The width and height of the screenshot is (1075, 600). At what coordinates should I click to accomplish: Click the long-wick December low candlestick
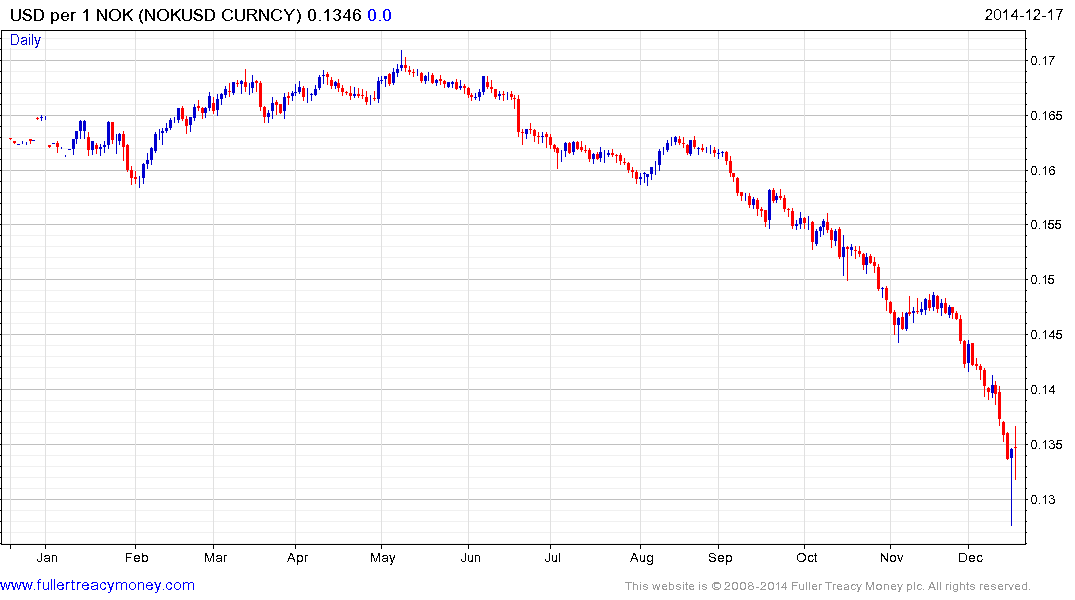click(1011, 487)
